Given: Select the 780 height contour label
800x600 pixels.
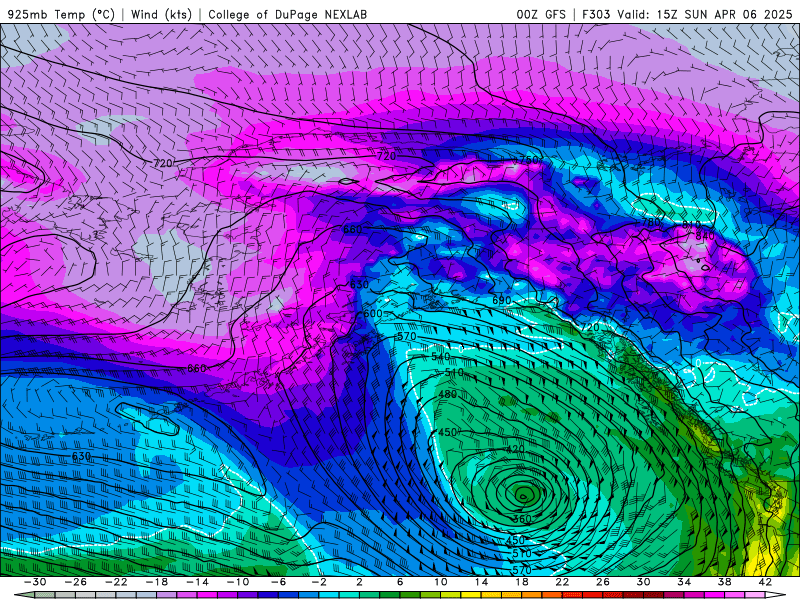Looking at the screenshot, I should 651,222.
